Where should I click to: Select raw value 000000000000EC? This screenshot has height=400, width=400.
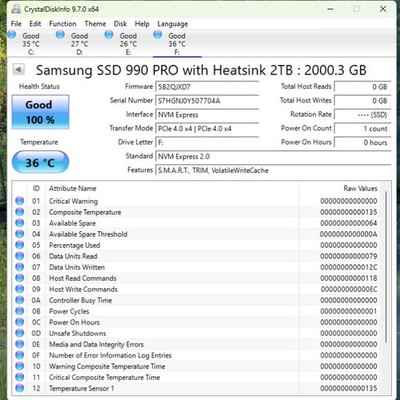(x=349, y=289)
